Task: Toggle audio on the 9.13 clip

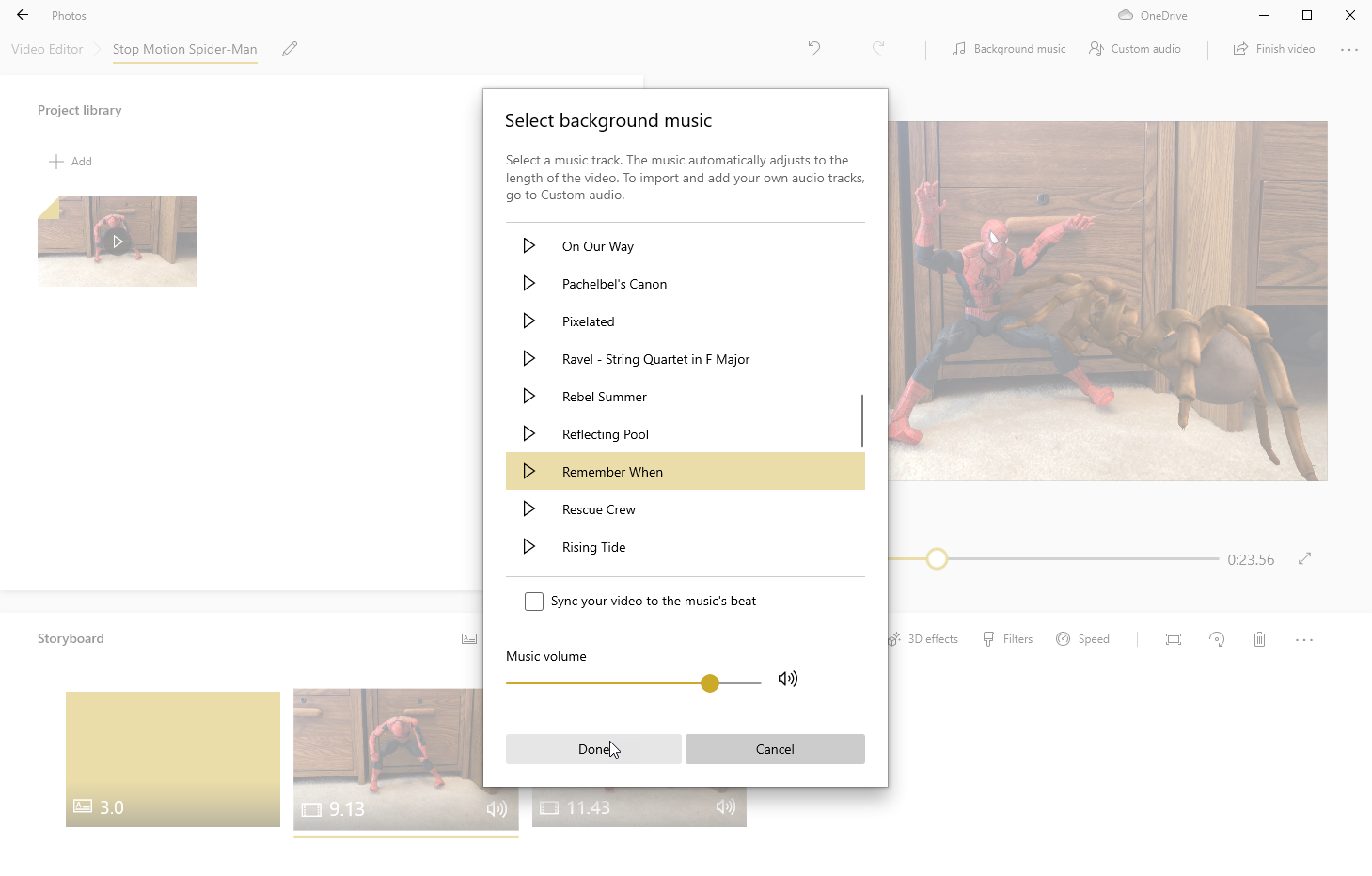Action: point(497,809)
